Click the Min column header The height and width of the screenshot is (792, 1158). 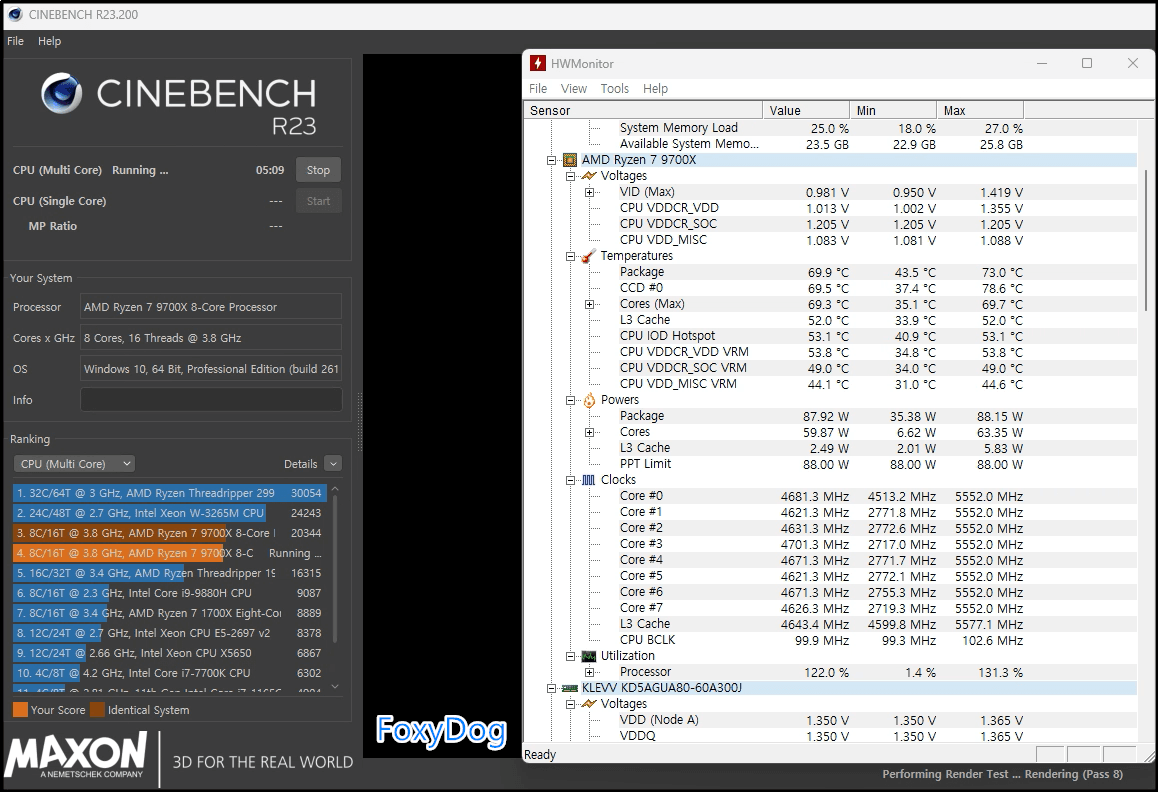point(893,110)
